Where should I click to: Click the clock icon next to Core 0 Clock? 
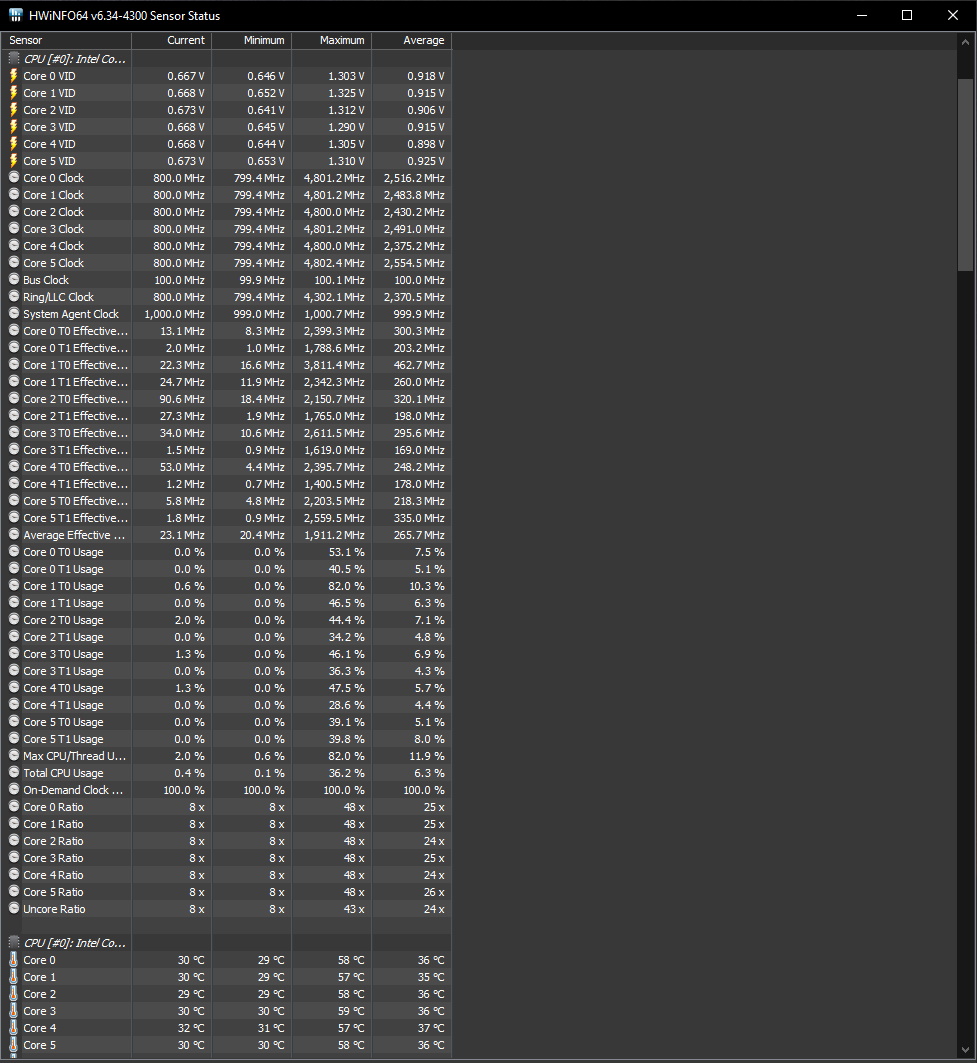[14, 178]
